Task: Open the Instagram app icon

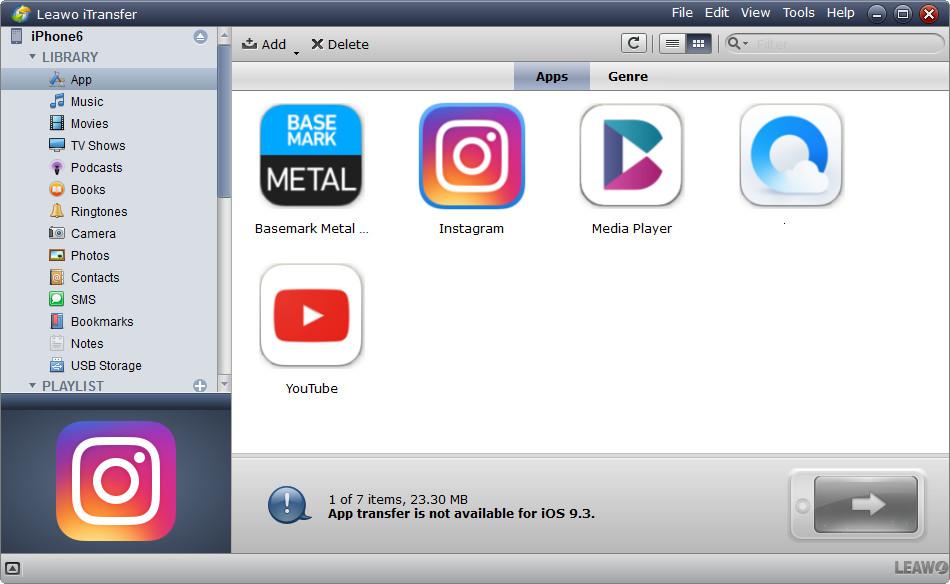Action: point(471,156)
